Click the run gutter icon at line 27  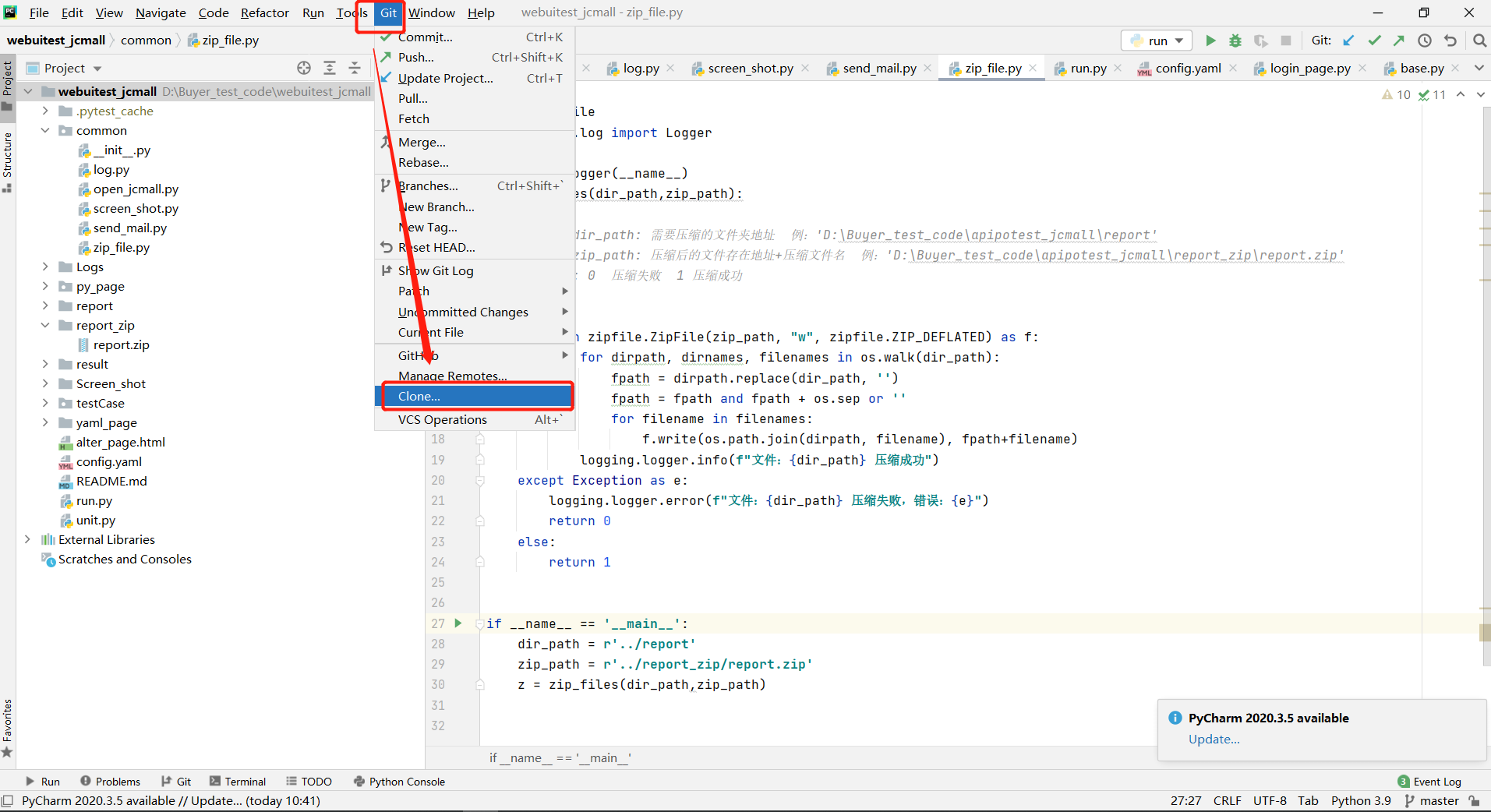click(458, 623)
